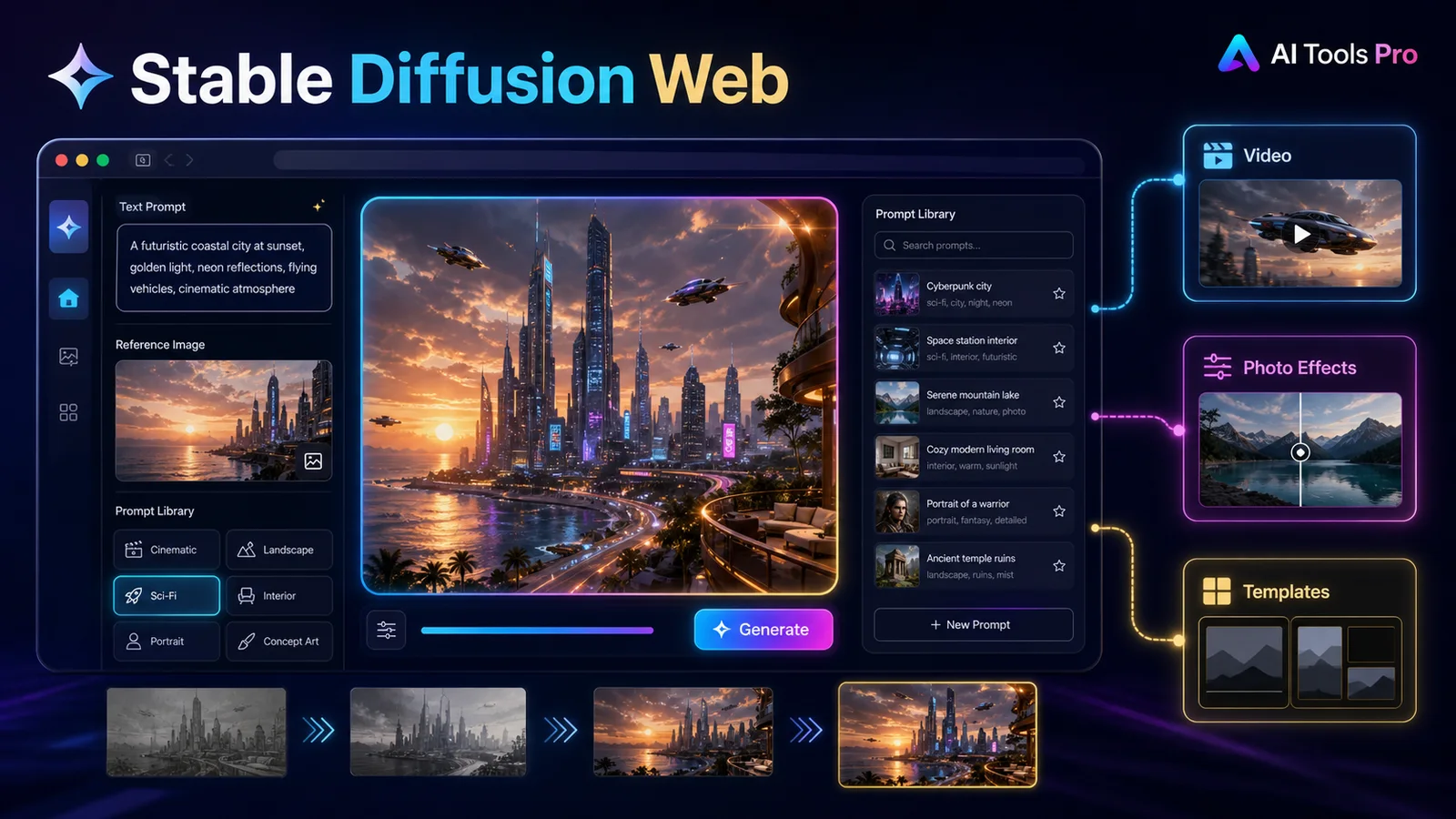The image size is (1456, 819).
Task: Click the main generated city image
Action: (600, 396)
